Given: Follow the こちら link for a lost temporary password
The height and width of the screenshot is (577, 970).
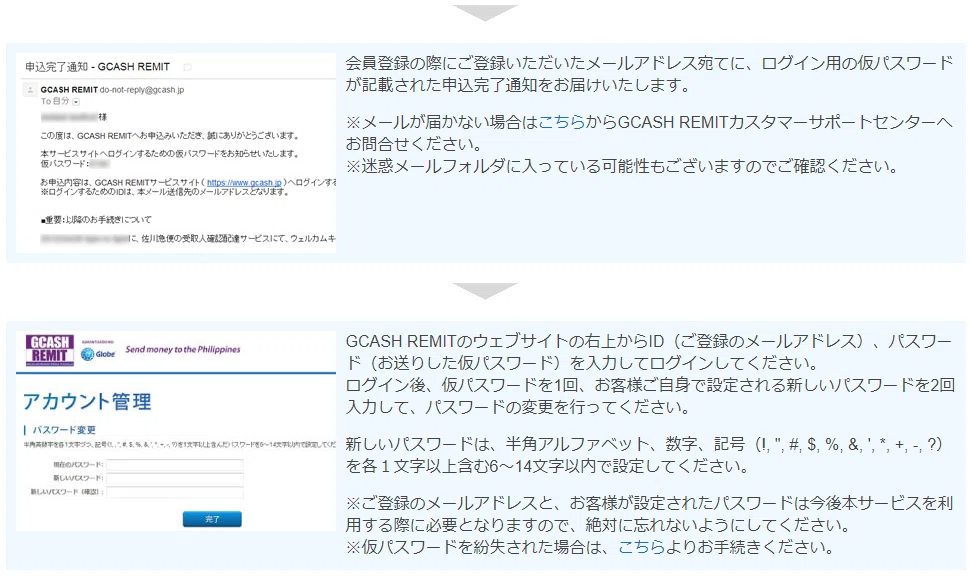Looking at the screenshot, I should (x=642, y=547).
